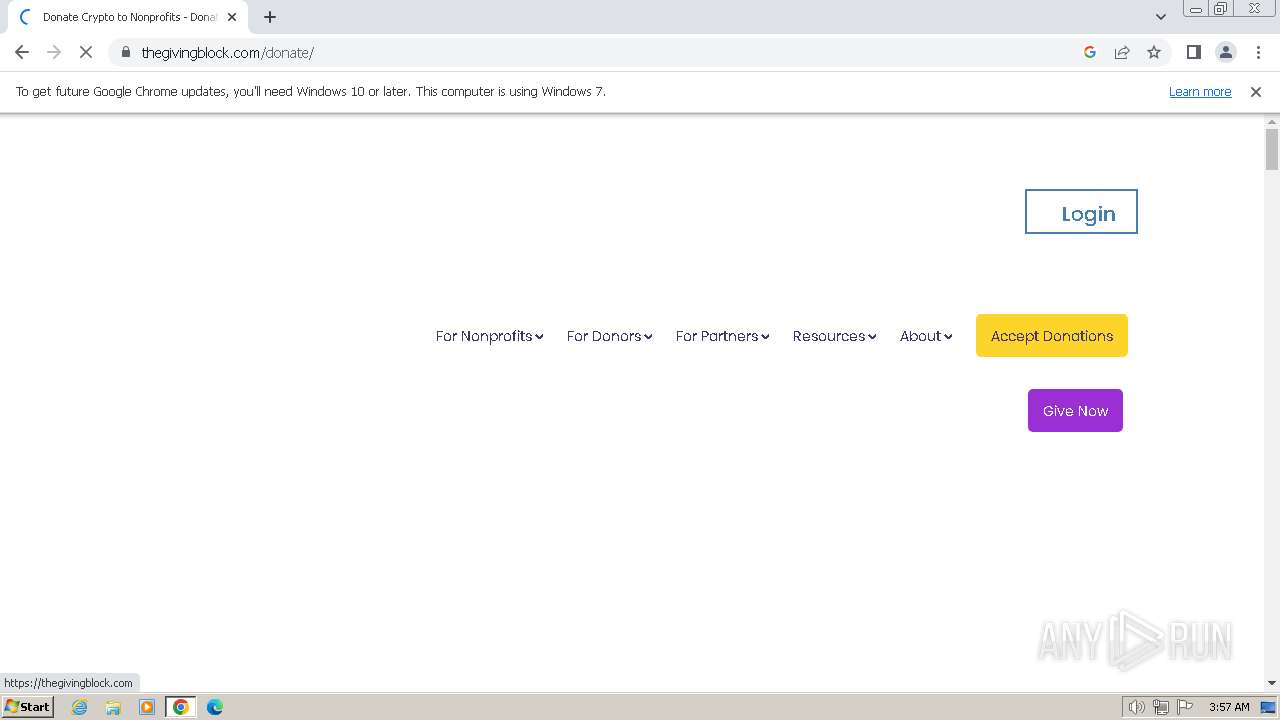Click the page vertical scrollbar thumb
1280x720 pixels.
click(x=1272, y=150)
